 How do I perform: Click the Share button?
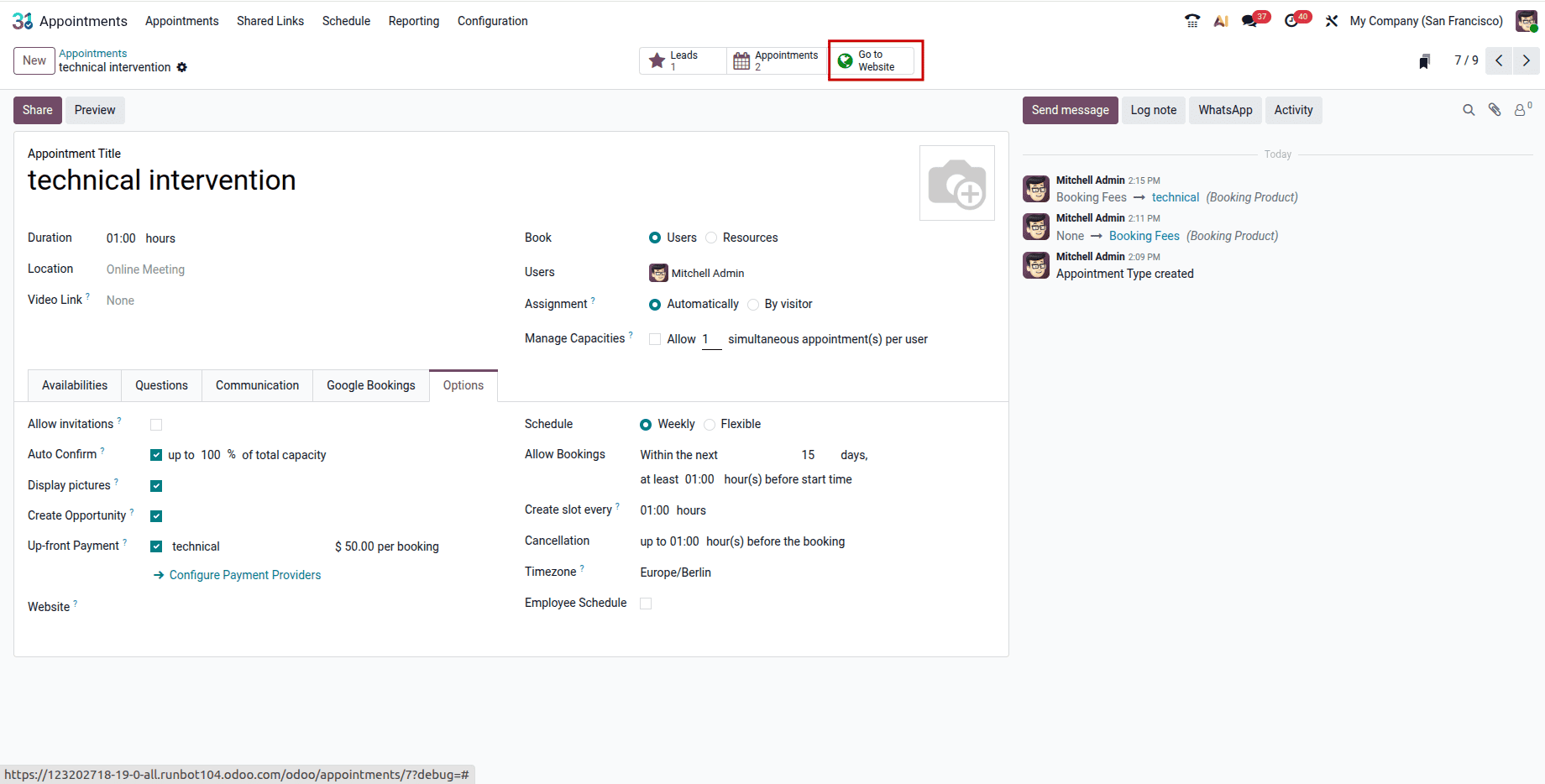38,110
